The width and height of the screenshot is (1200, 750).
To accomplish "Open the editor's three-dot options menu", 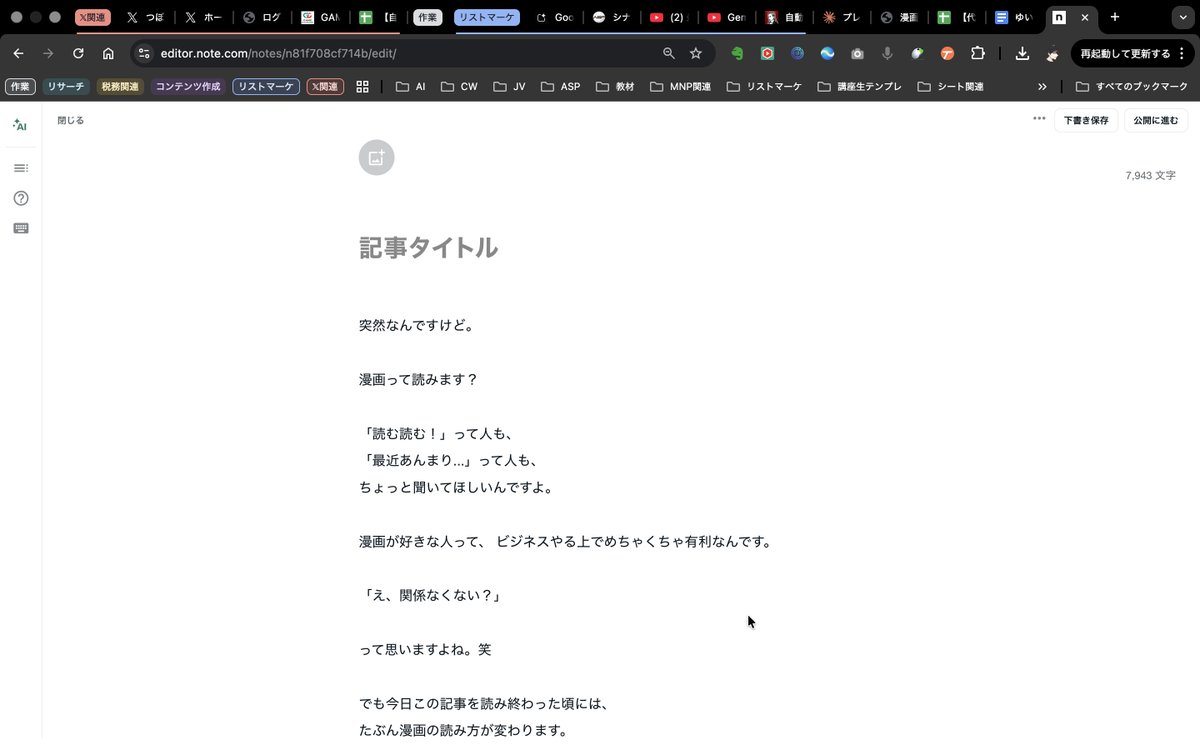I will click(1039, 119).
